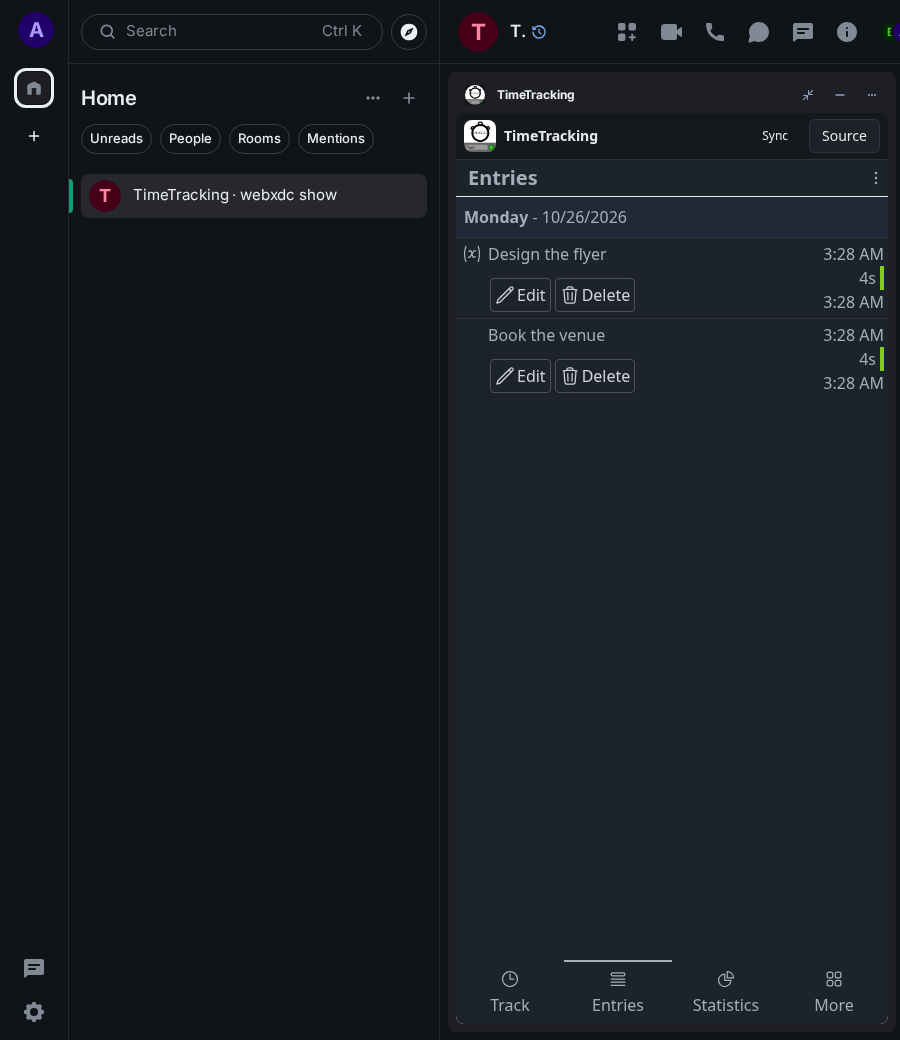Click the Book the venue entry title
Viewport: 900px width, 1040px height.
[546, 335]
